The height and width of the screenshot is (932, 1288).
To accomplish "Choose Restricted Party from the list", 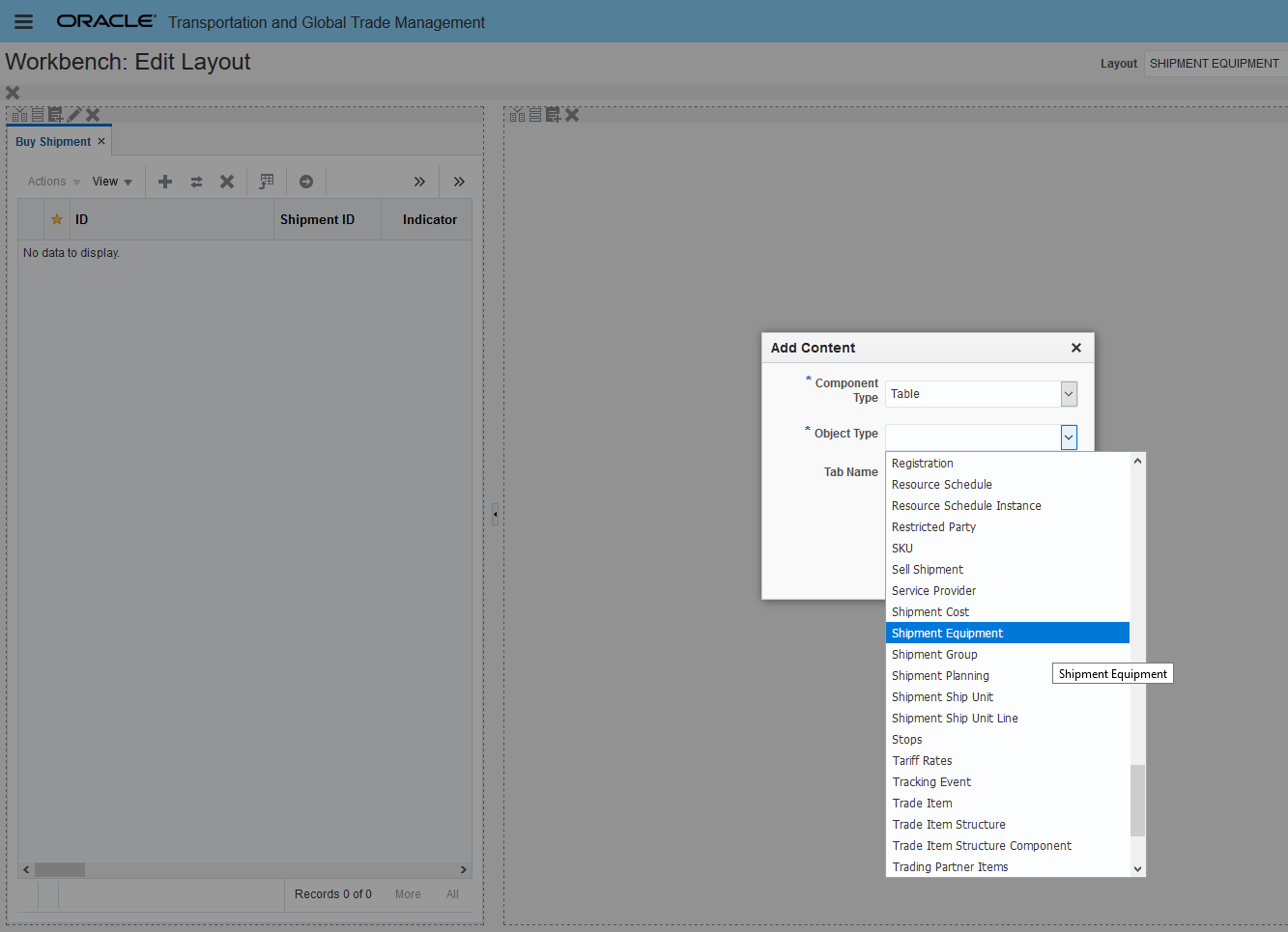I will [x=1008, y=527].
